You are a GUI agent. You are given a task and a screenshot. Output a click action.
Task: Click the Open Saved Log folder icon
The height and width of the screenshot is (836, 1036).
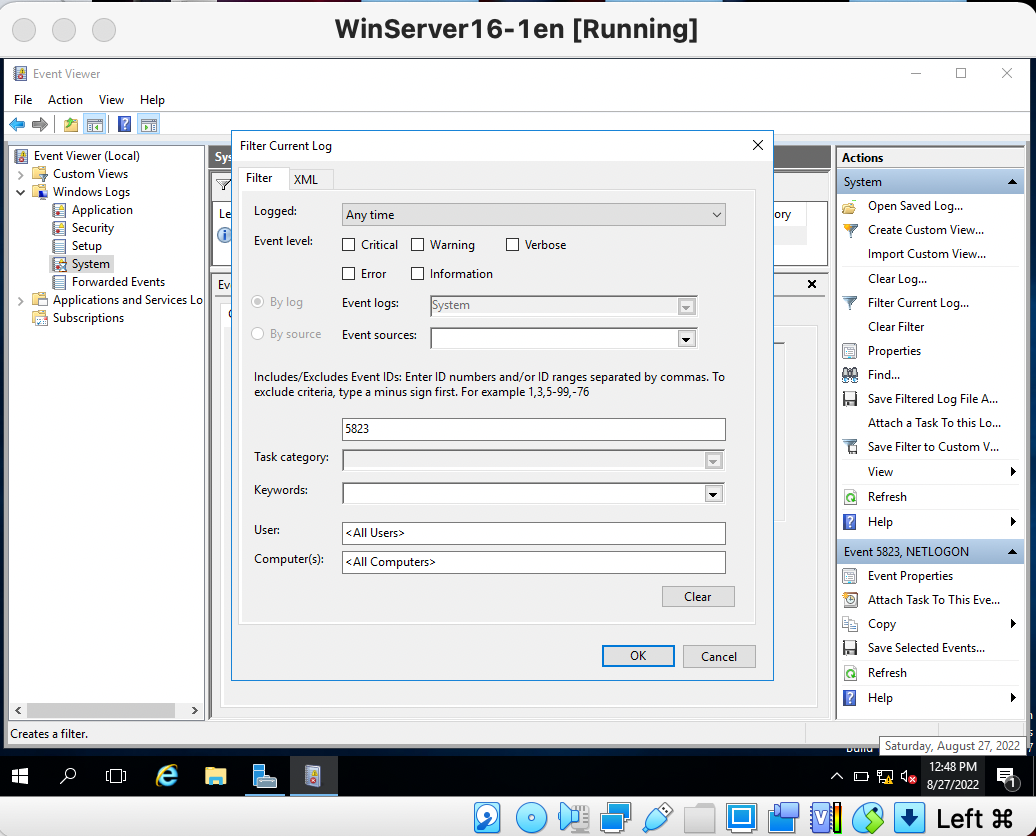tap(850, 207)
